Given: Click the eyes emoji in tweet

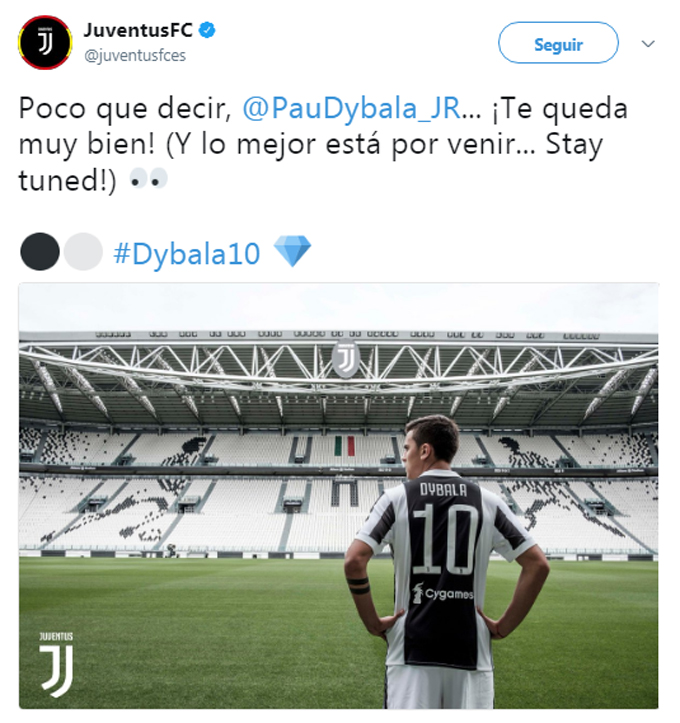Looking at the screenshot, I should point(148,178).
